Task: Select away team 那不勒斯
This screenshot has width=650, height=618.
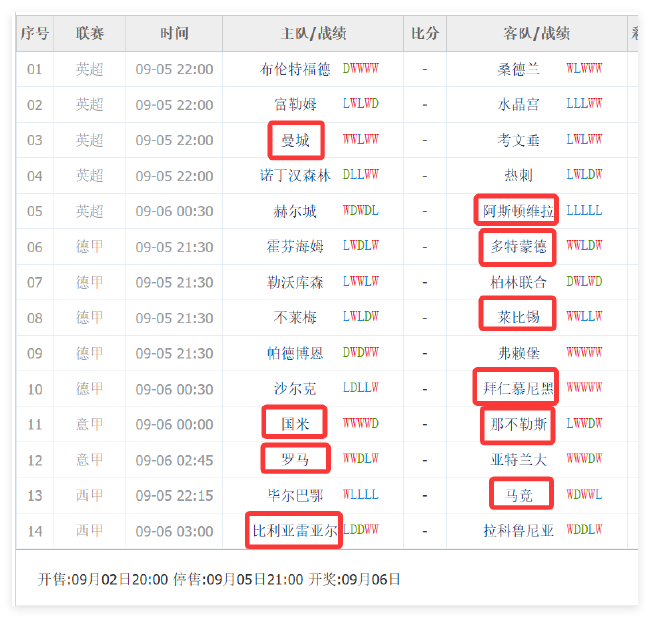Action: tap(518, 424)
